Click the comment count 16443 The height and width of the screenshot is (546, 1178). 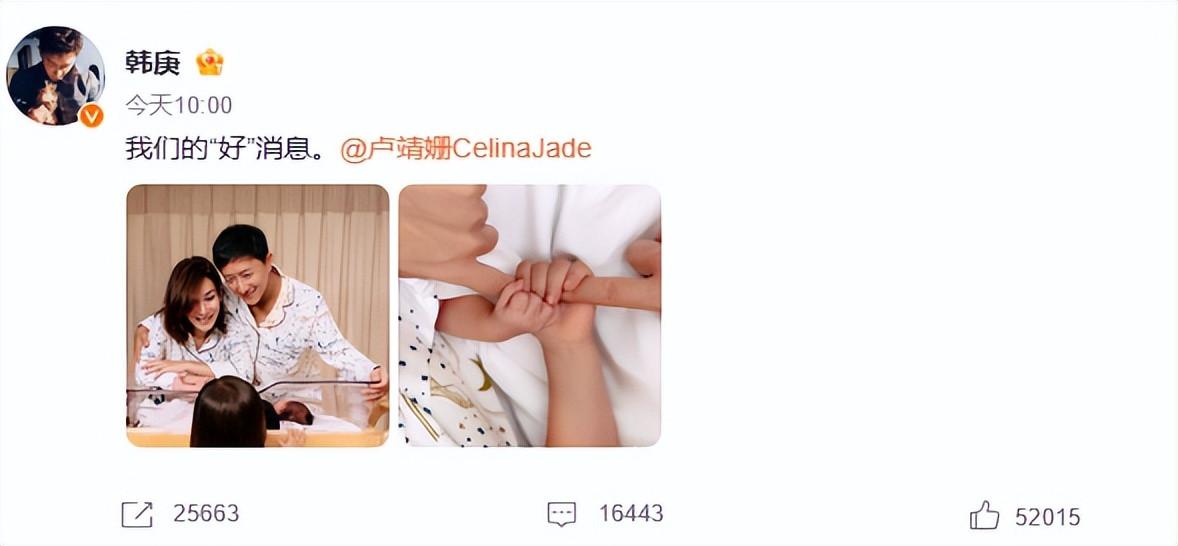(631, 514)
